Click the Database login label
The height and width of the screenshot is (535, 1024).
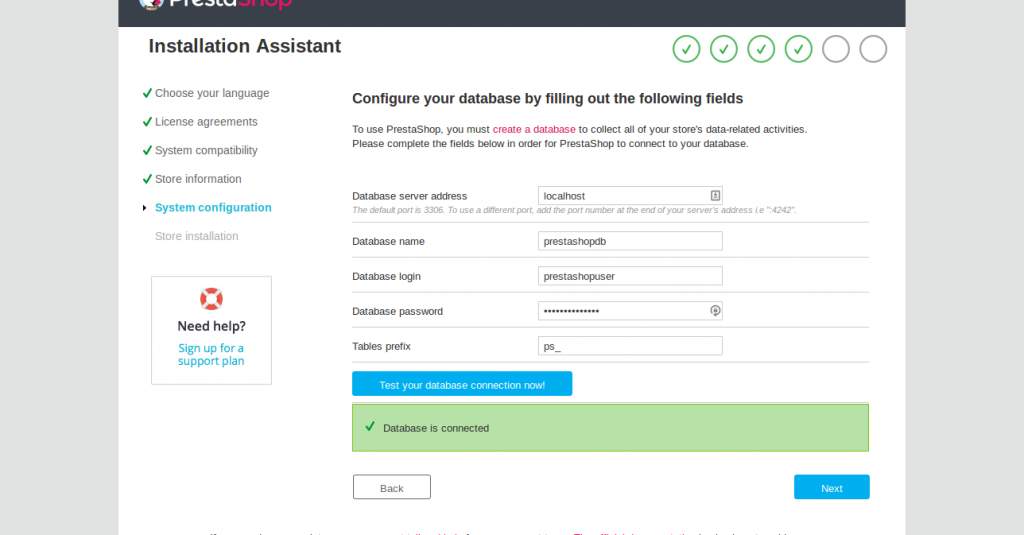(386, 276)
